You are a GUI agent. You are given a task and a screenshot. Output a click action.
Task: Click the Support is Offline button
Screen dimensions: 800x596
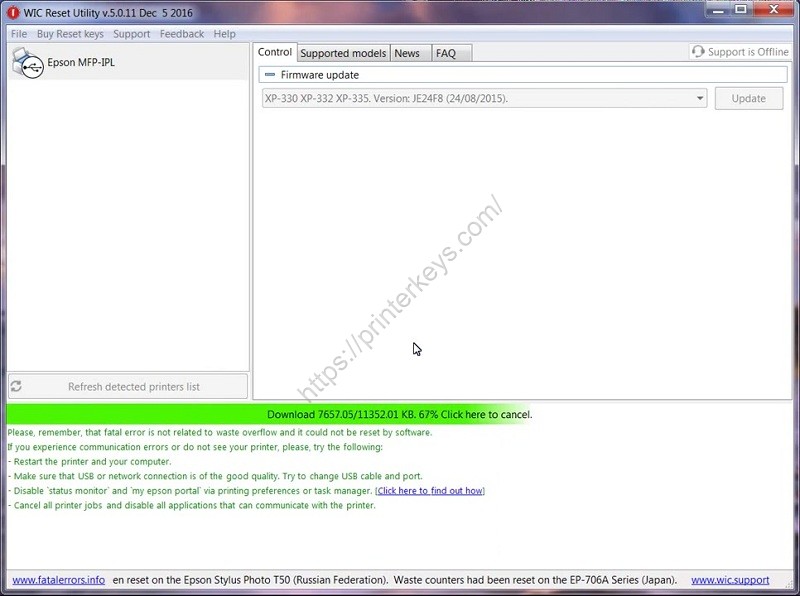click(740, 52)
